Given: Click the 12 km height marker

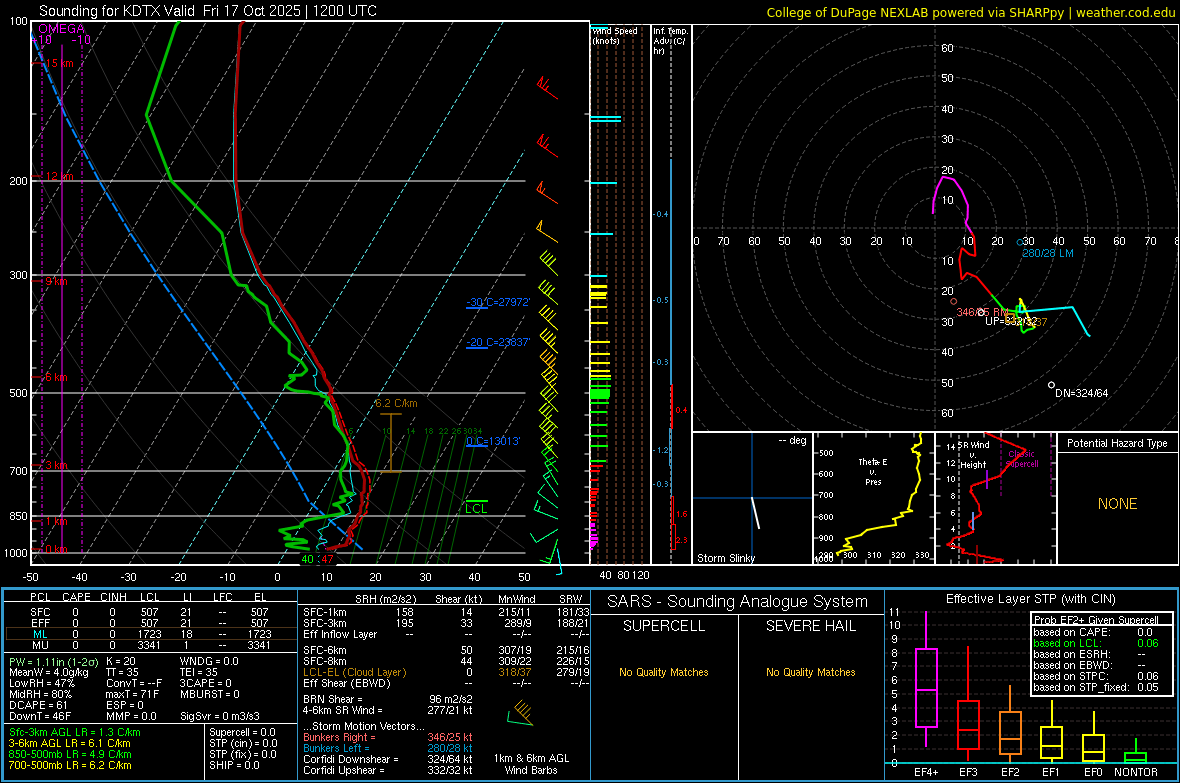Looking at the screenshot, I should click(x=59, y=176).
